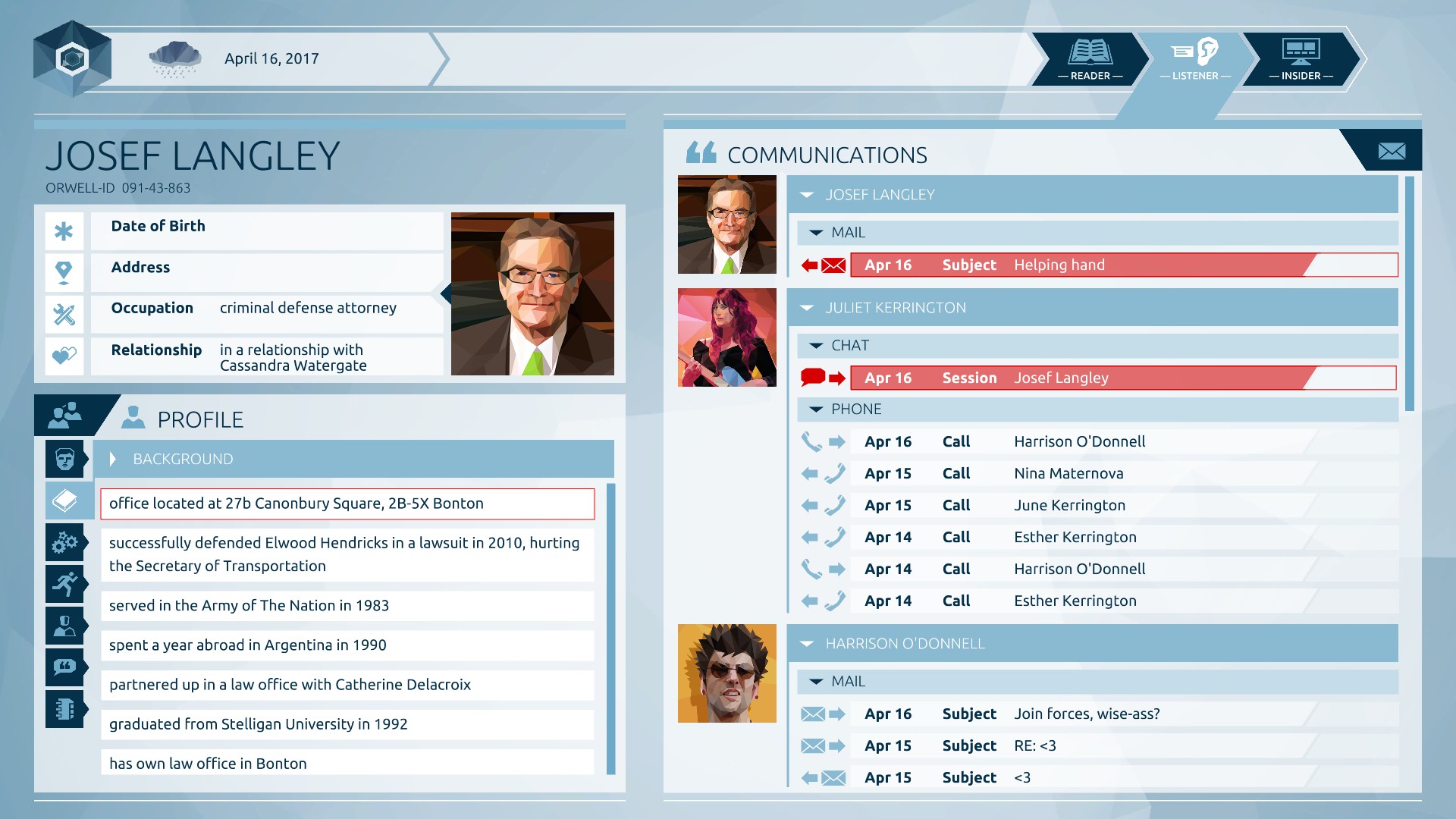
Task: Switch to the Insider tab
Action: point(1301,59)
